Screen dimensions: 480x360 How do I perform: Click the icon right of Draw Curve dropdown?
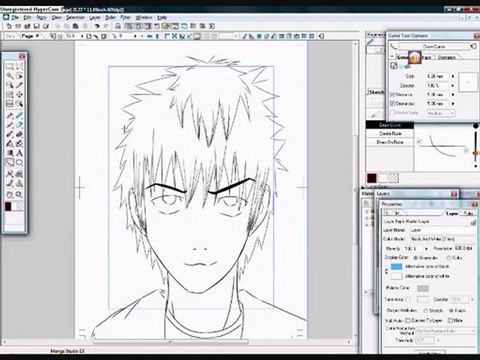[x=473, y=46]
